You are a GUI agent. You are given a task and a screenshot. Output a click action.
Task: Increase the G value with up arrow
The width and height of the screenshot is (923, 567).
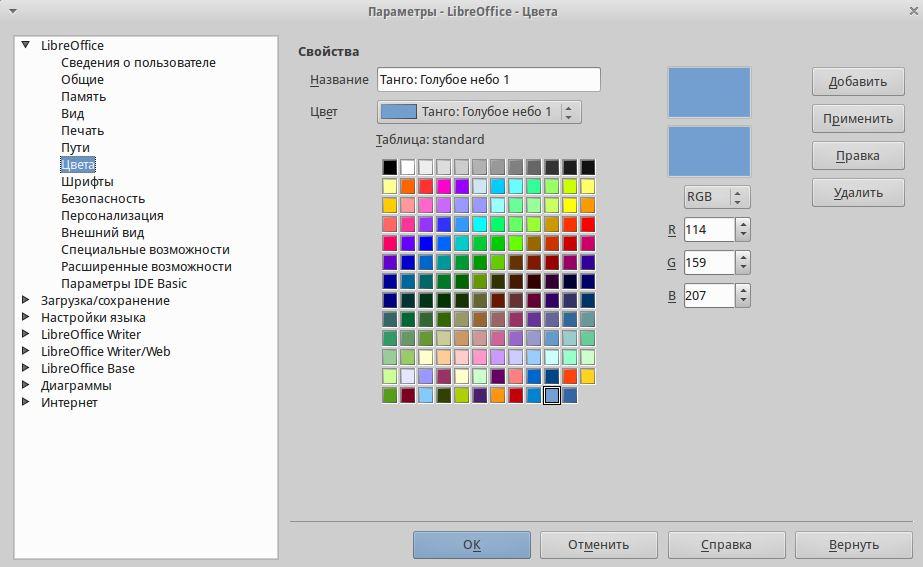point(743,257)
